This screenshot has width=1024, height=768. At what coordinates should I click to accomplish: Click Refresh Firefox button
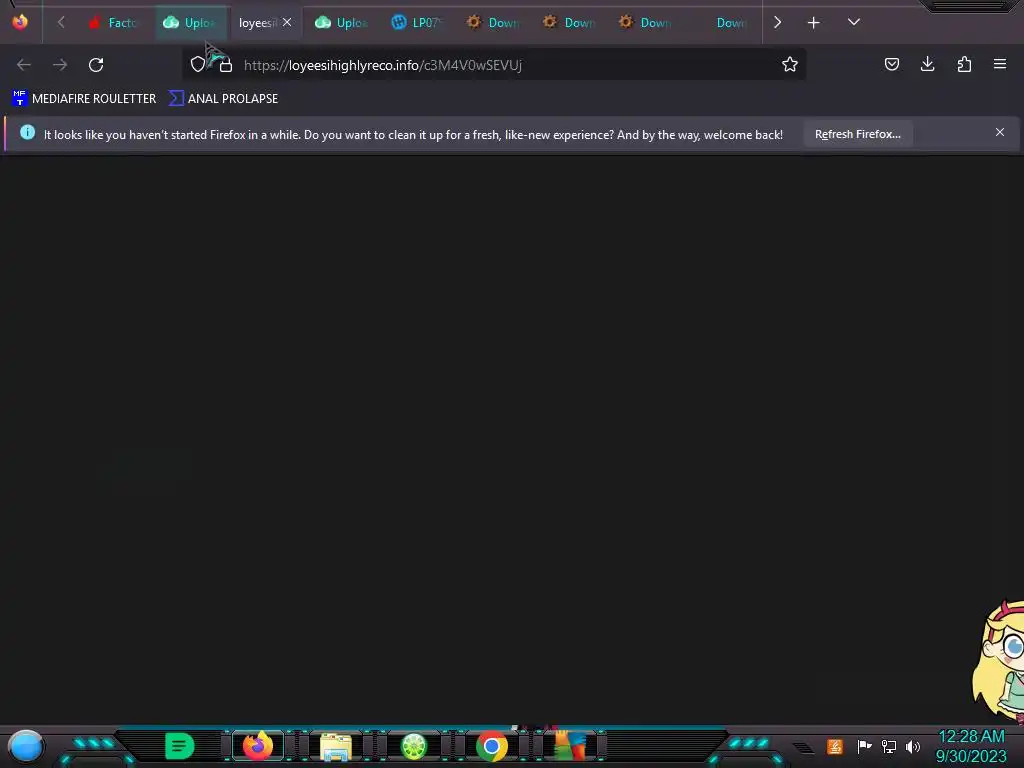857,134
